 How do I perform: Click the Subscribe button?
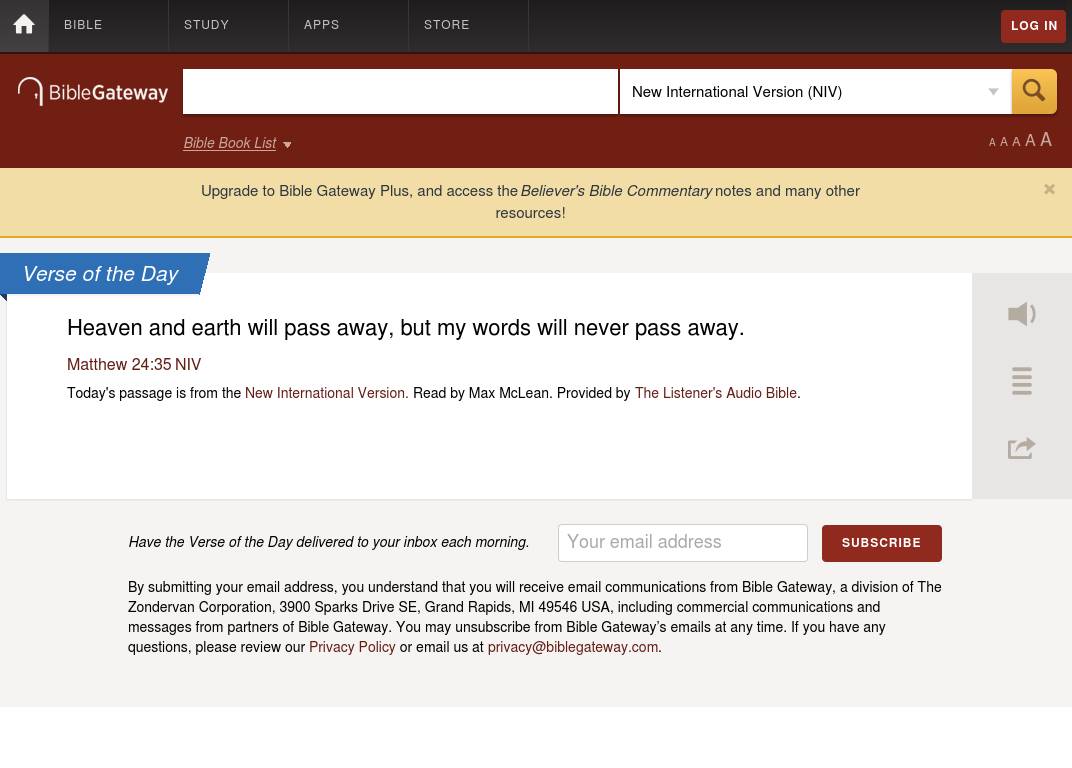(881, 543)
